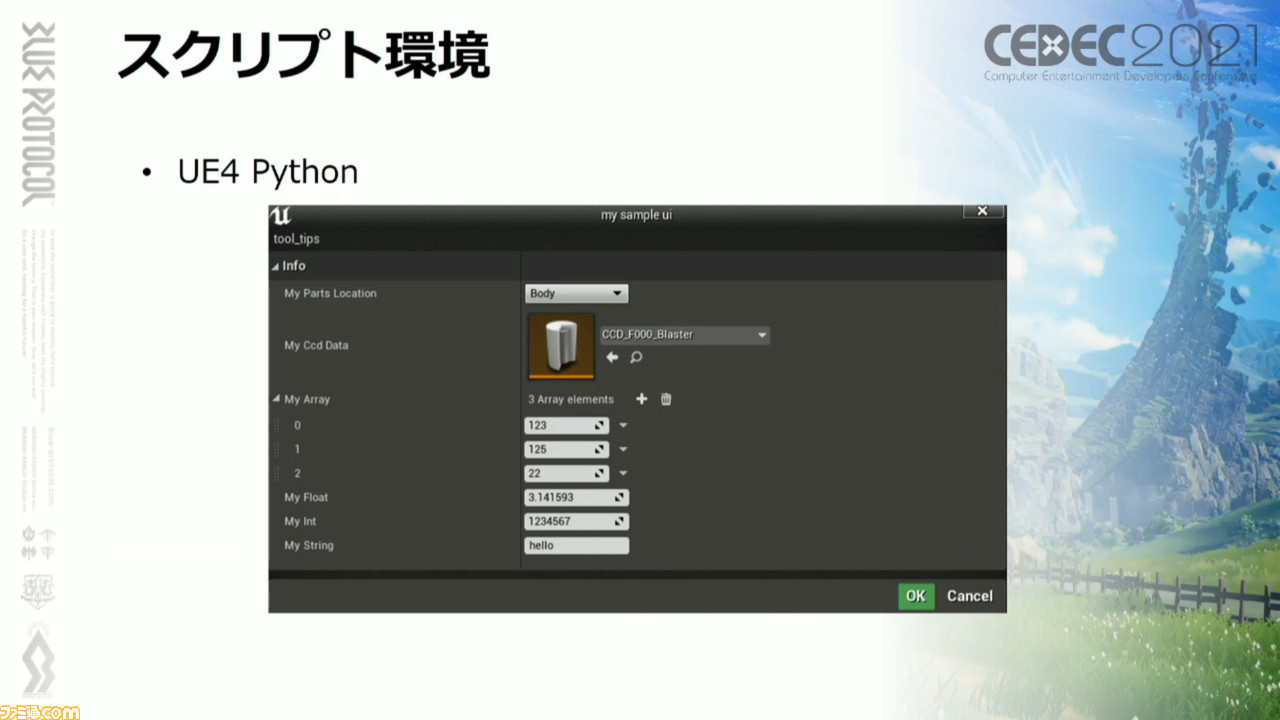Click the browse to asset magnifier icon
1280x720 pixels.
tap(636, 358)
